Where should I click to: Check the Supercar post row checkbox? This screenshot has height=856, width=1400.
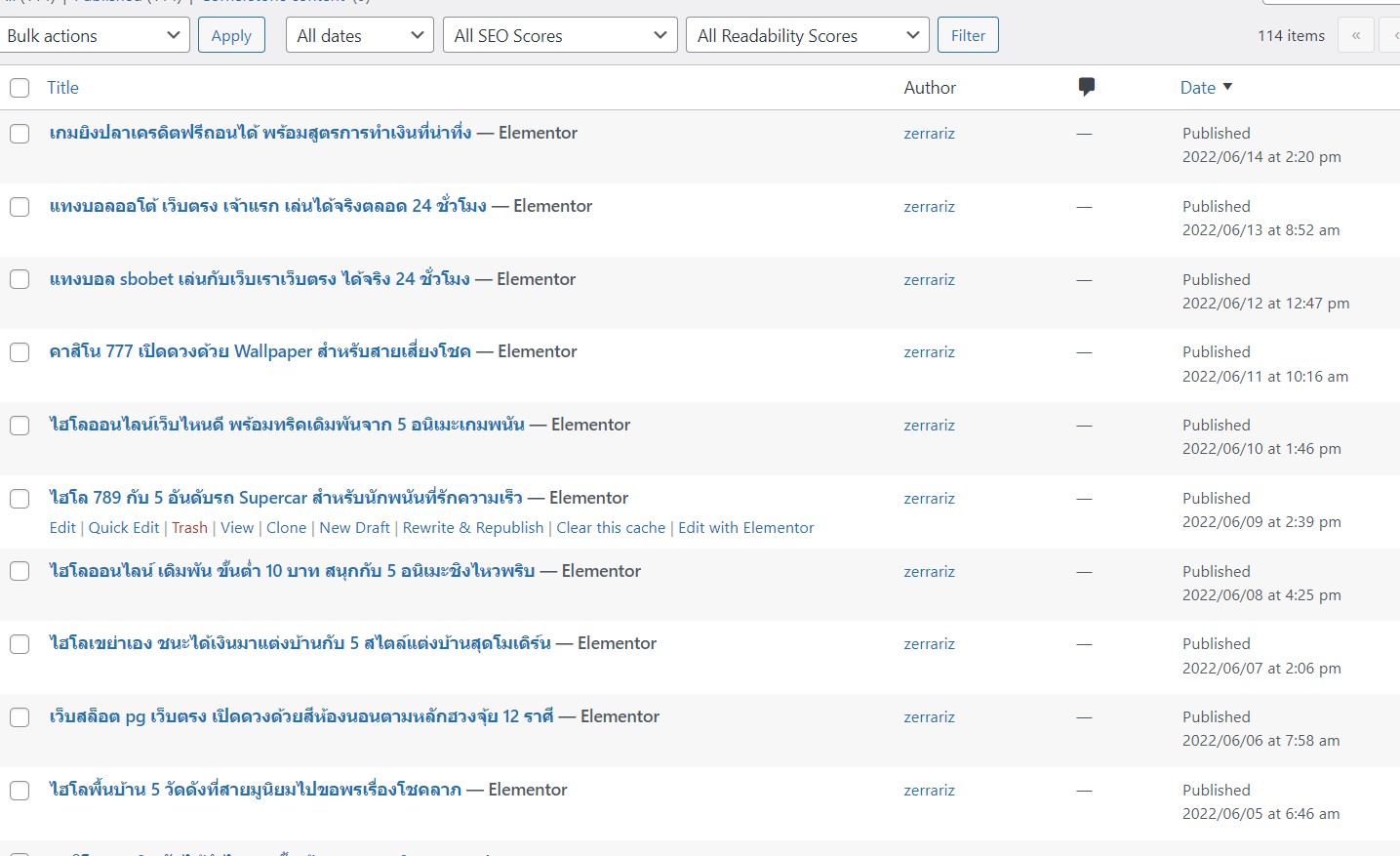(20, 499)
